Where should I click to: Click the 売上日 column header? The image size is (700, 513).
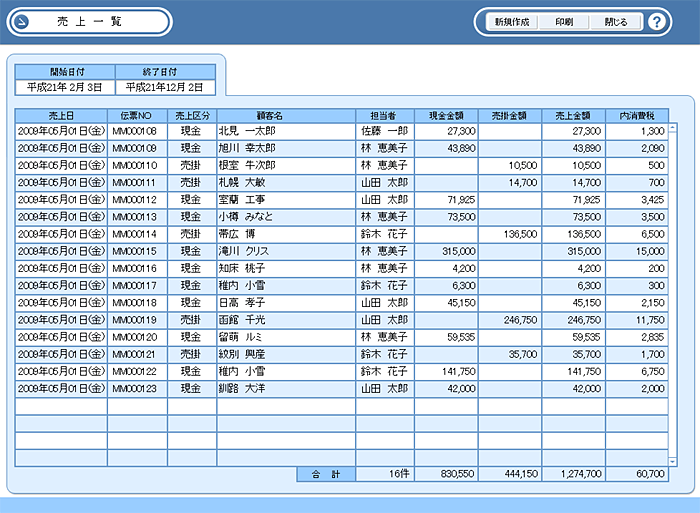pos(61,115)
